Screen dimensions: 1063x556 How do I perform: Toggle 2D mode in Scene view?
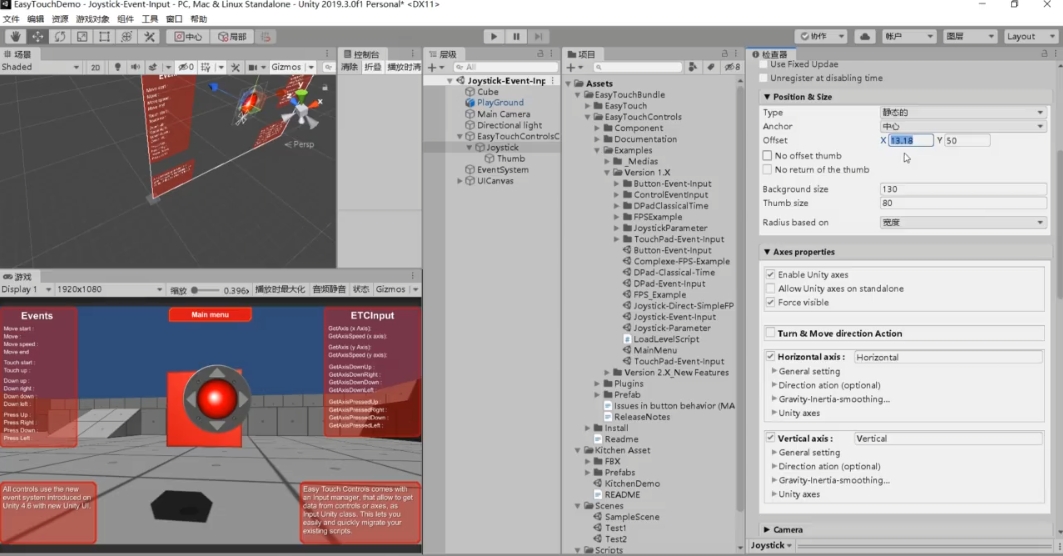point(96,67)
